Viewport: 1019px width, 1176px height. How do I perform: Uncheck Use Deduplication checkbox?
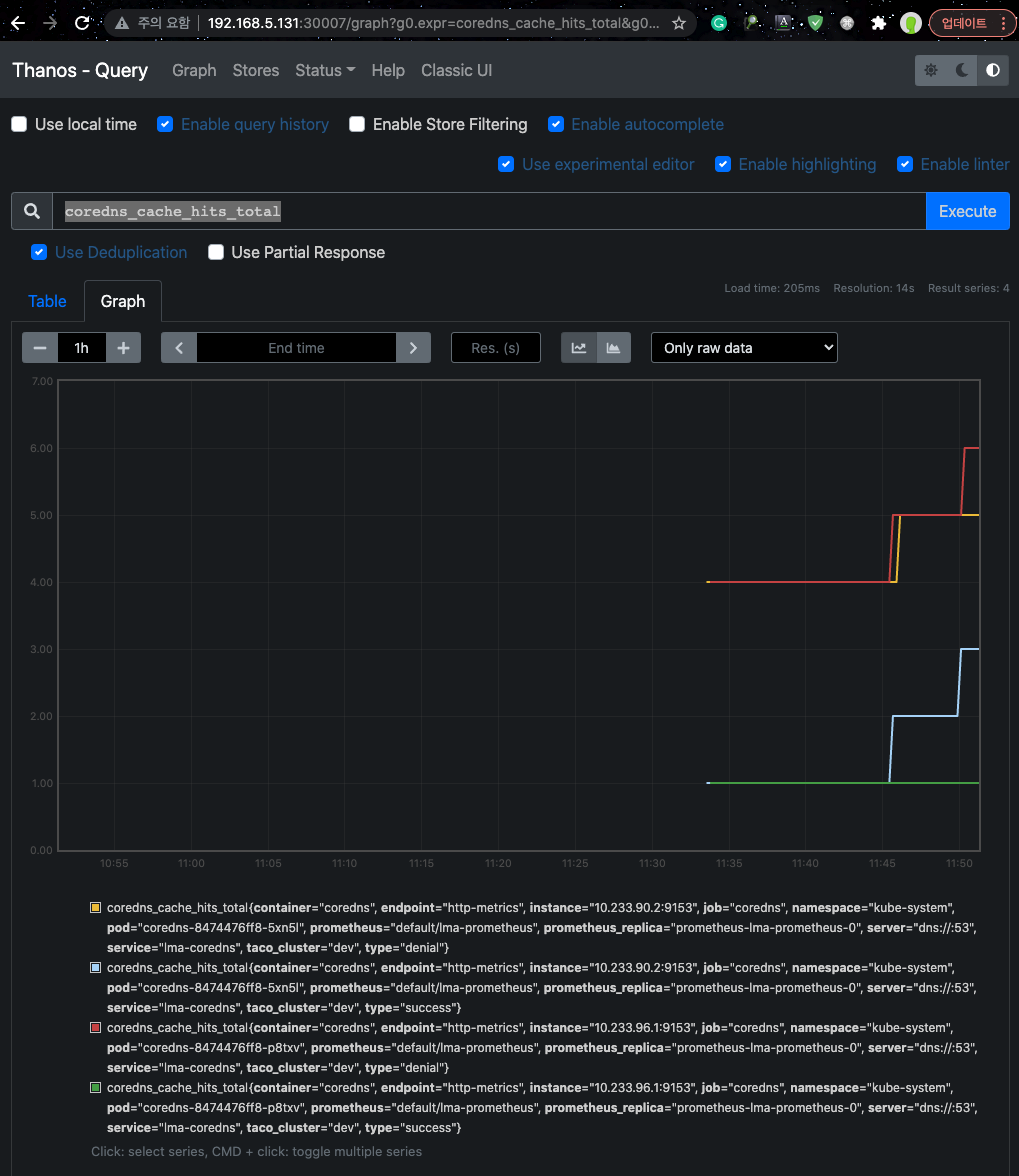(39, 253)
